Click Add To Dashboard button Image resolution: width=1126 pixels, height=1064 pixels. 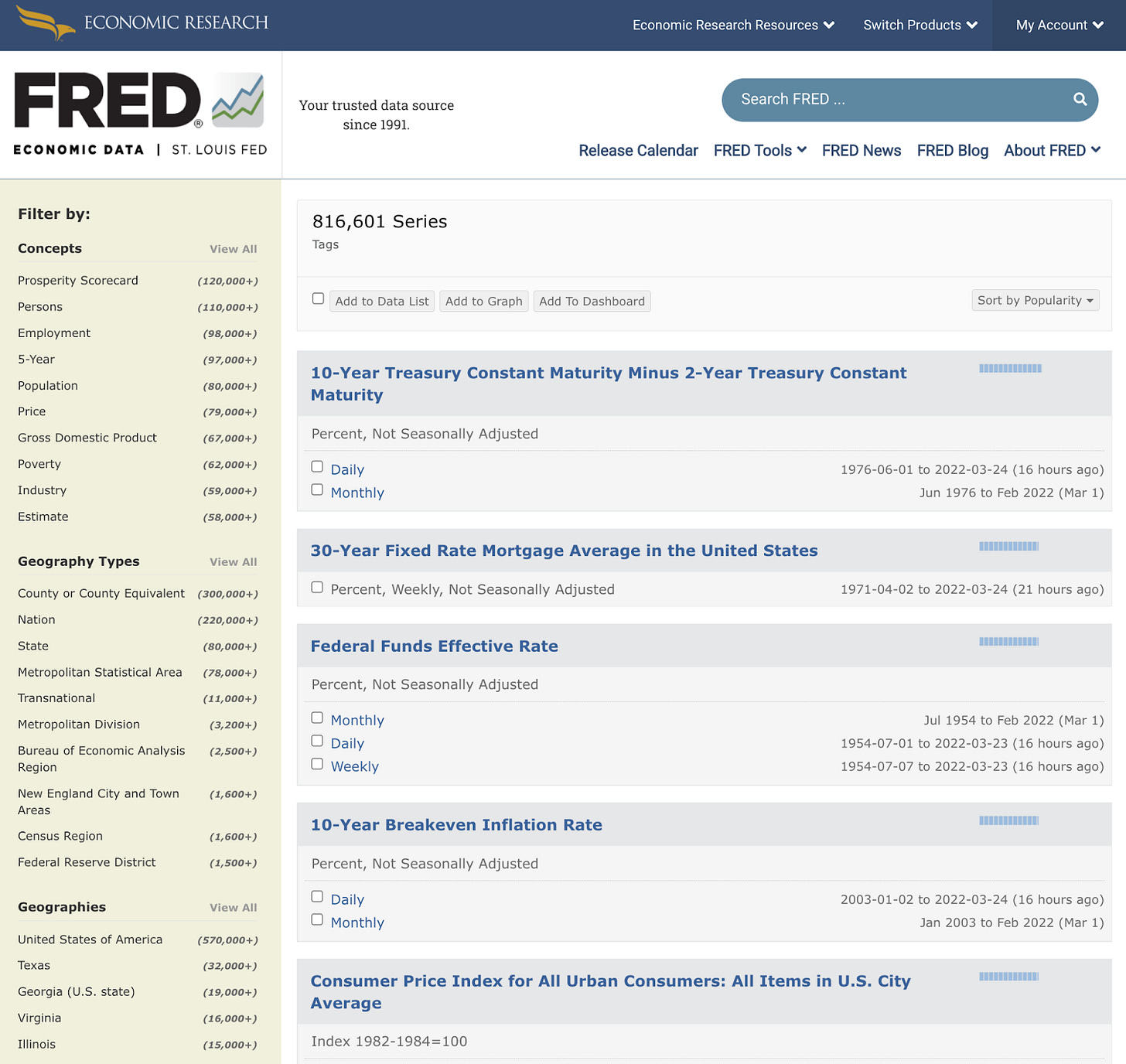point(592,301)
